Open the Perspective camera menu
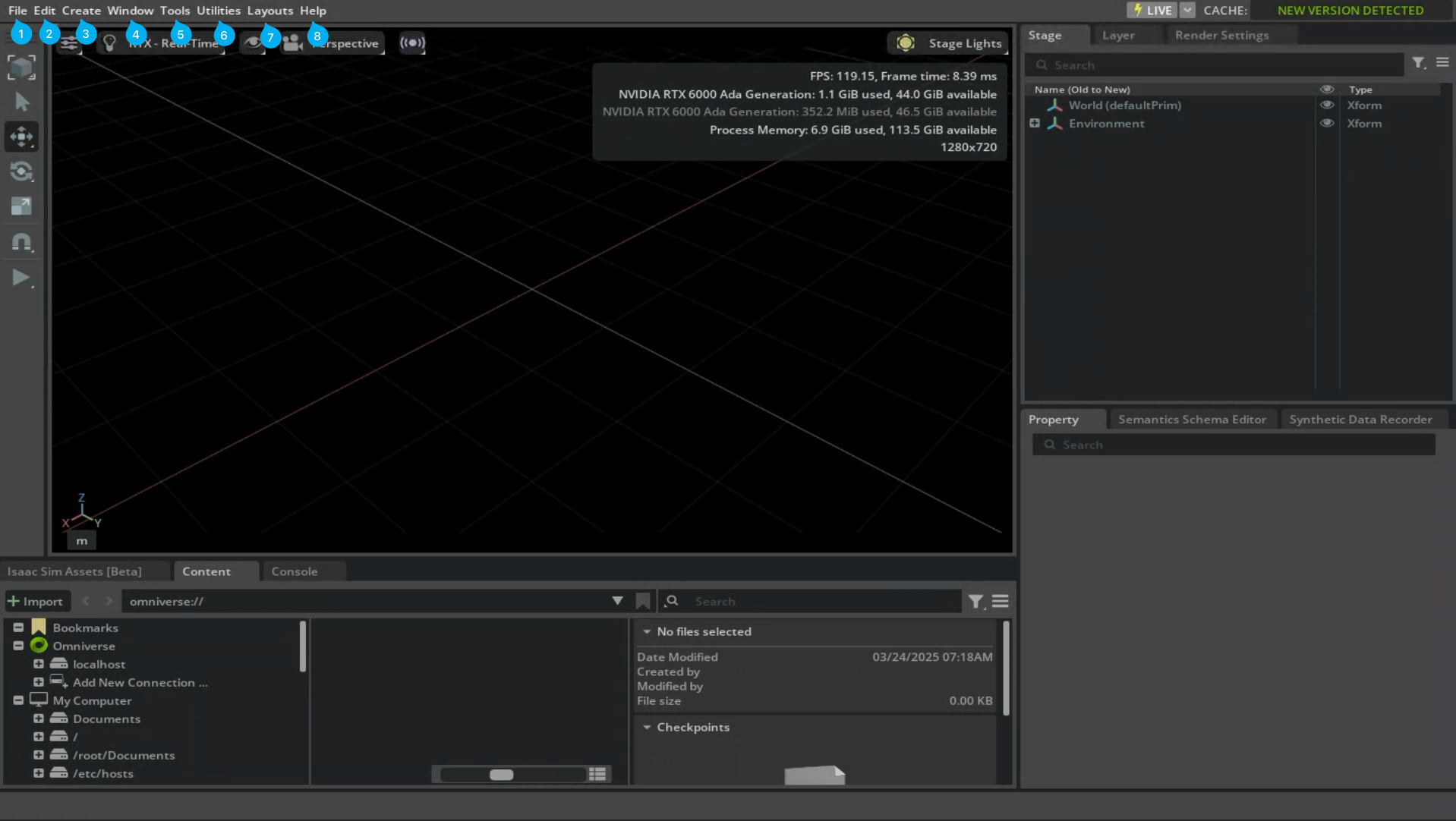1456x821 pixels. tap(332, 43)
